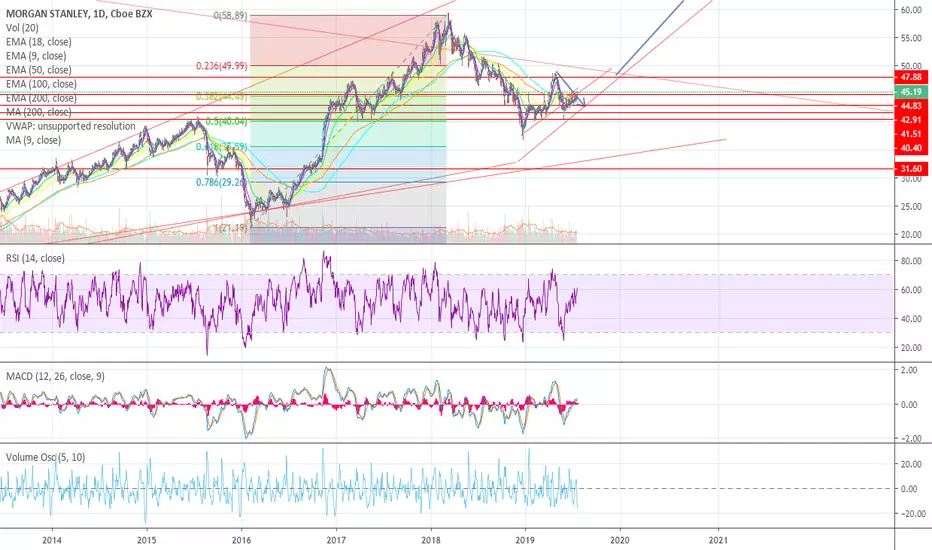Viewport: 932px width, 550px height.
Task: Click 25.00 on the price scale
Action: tap(911, 206)
